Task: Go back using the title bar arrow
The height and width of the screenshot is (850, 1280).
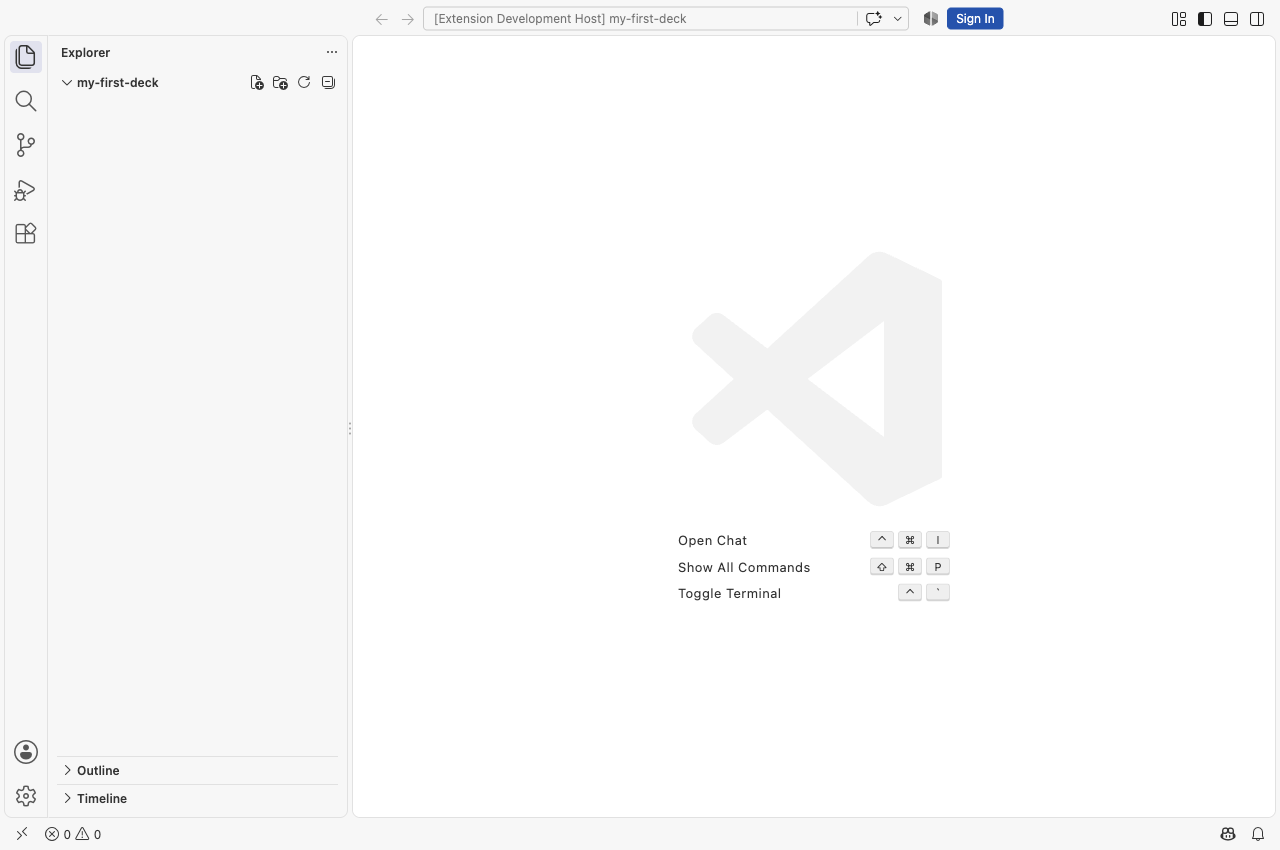Action: (x=381, y=19)
